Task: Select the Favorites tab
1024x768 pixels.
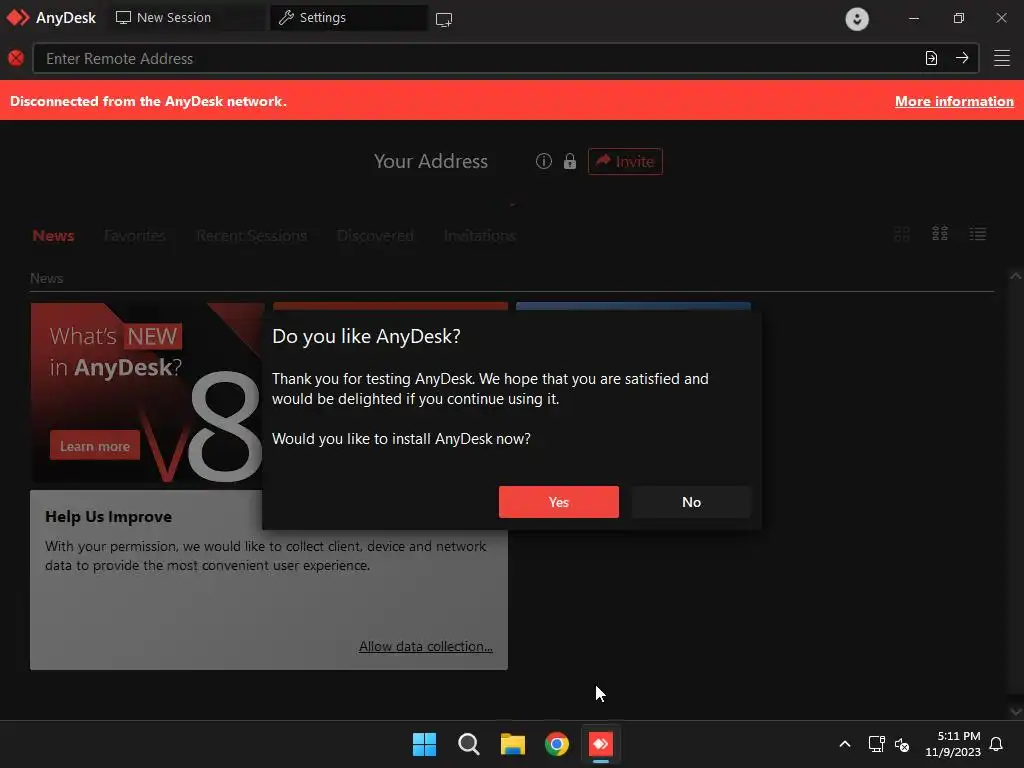Action: pos(135,236)
